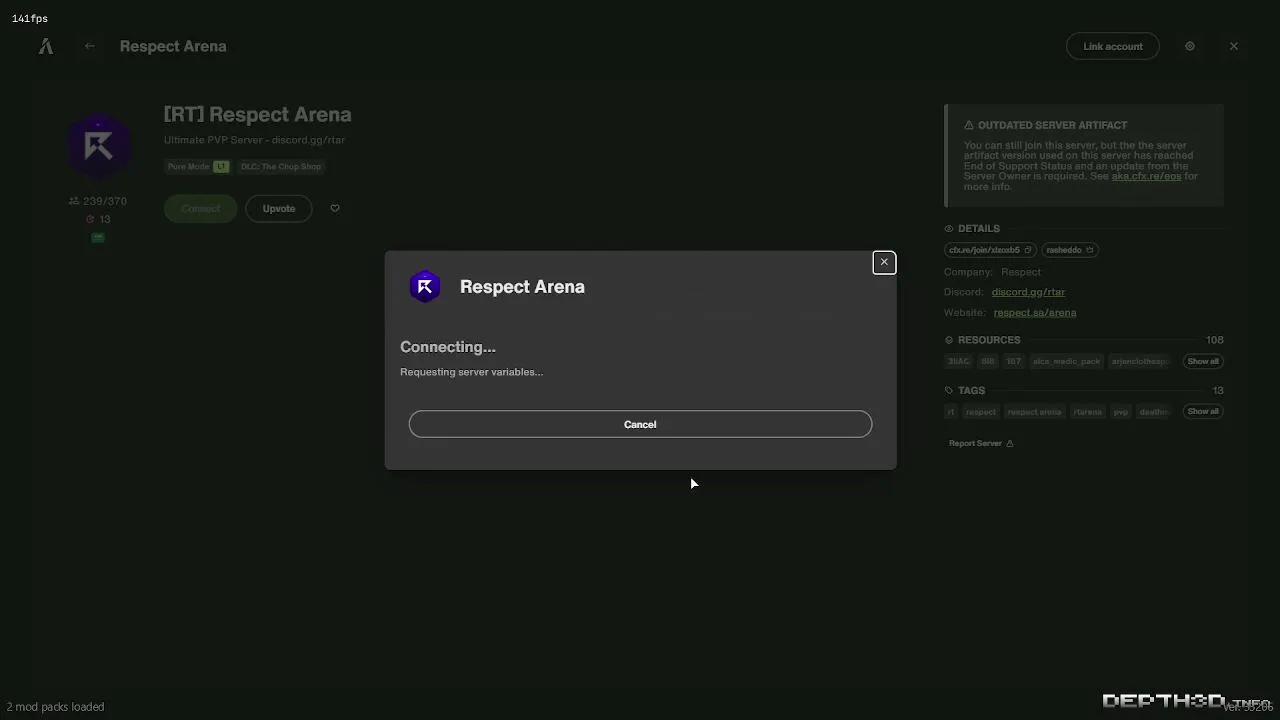Click the green country flag badge
The height and width of the screenshot is (720, 1280).
(98, 238)
